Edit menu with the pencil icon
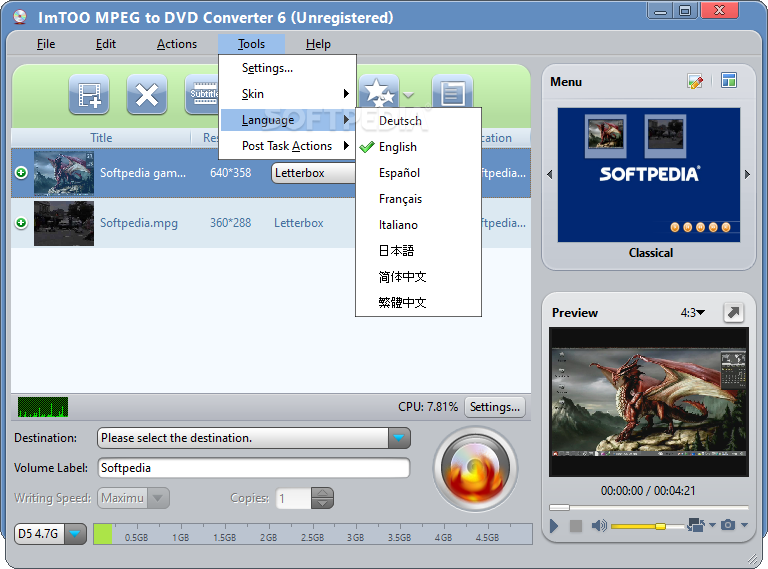Screen dimensions: 768x569 click(695, 81)
